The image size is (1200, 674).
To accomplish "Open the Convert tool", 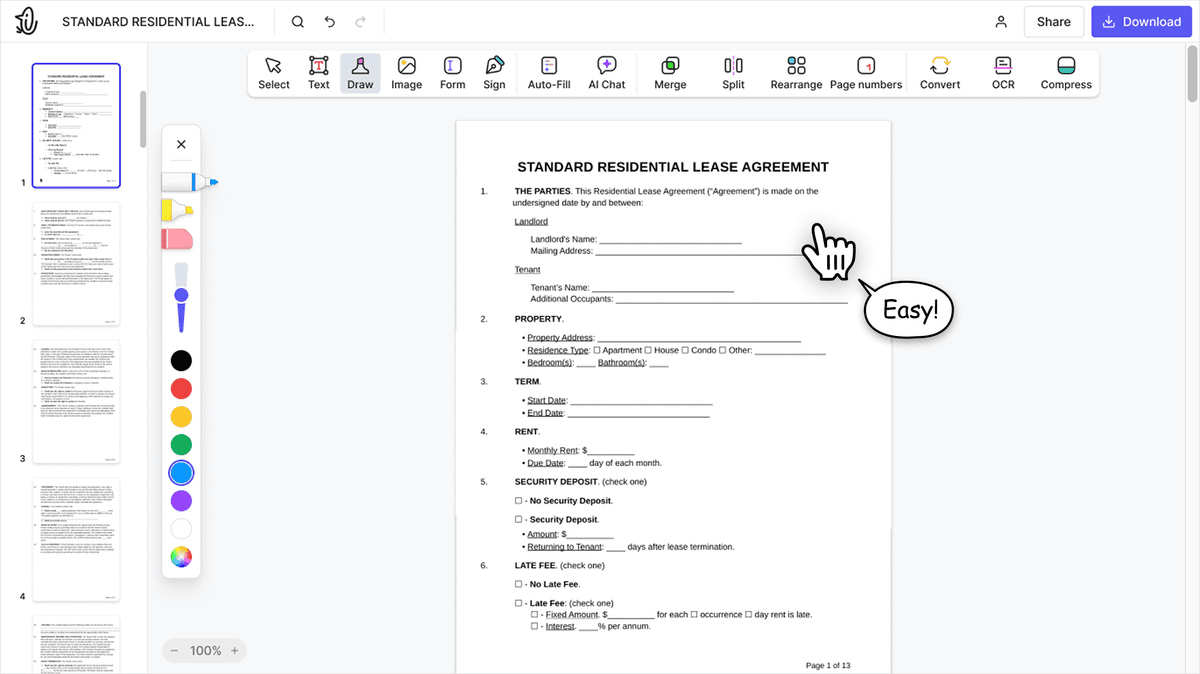I will pyautogui.click(x=940, y=74).
